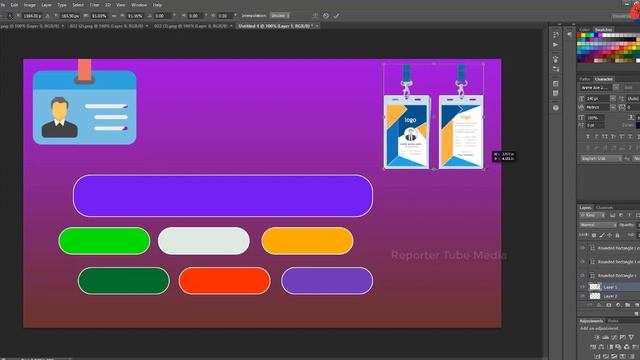The height and width of the screenshot is (360, 640).
Task: Open the Brush settings icon in the dock
Action: [x=556, y=69]
